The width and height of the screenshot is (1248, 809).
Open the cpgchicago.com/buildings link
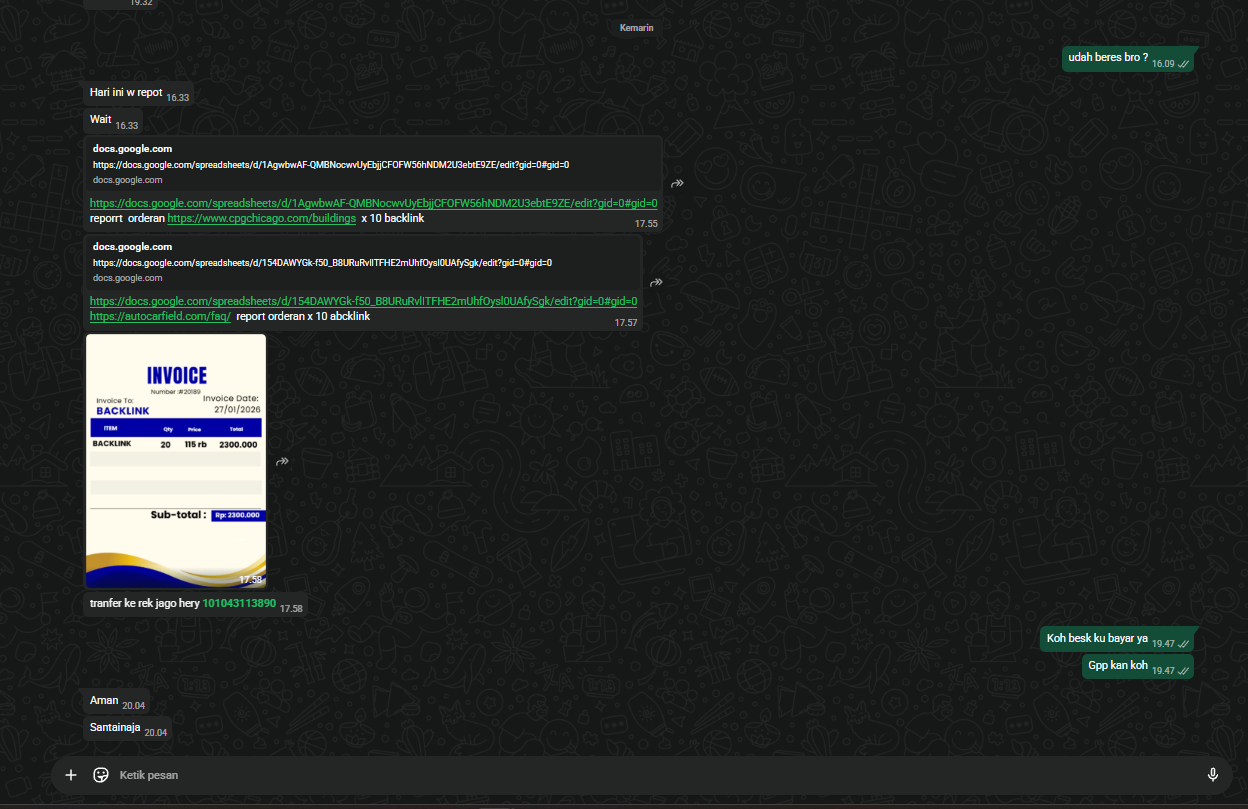(261, 218)
